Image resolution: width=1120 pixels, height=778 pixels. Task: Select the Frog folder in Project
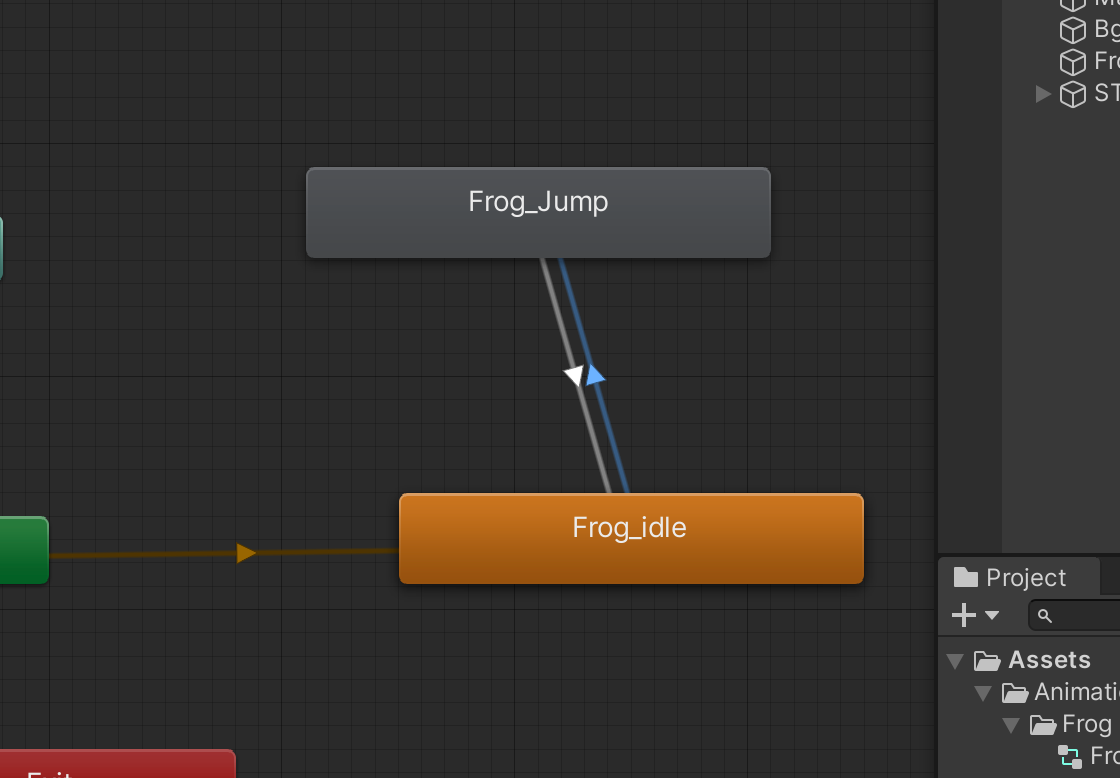click(x=1071, y=724)
